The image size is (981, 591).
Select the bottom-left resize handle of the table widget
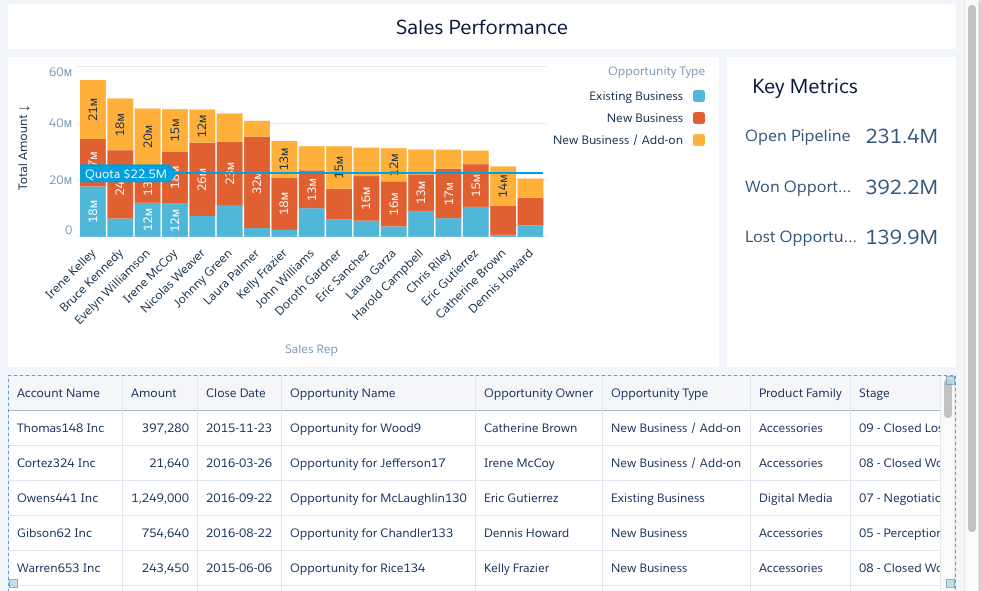click(13, 583)
